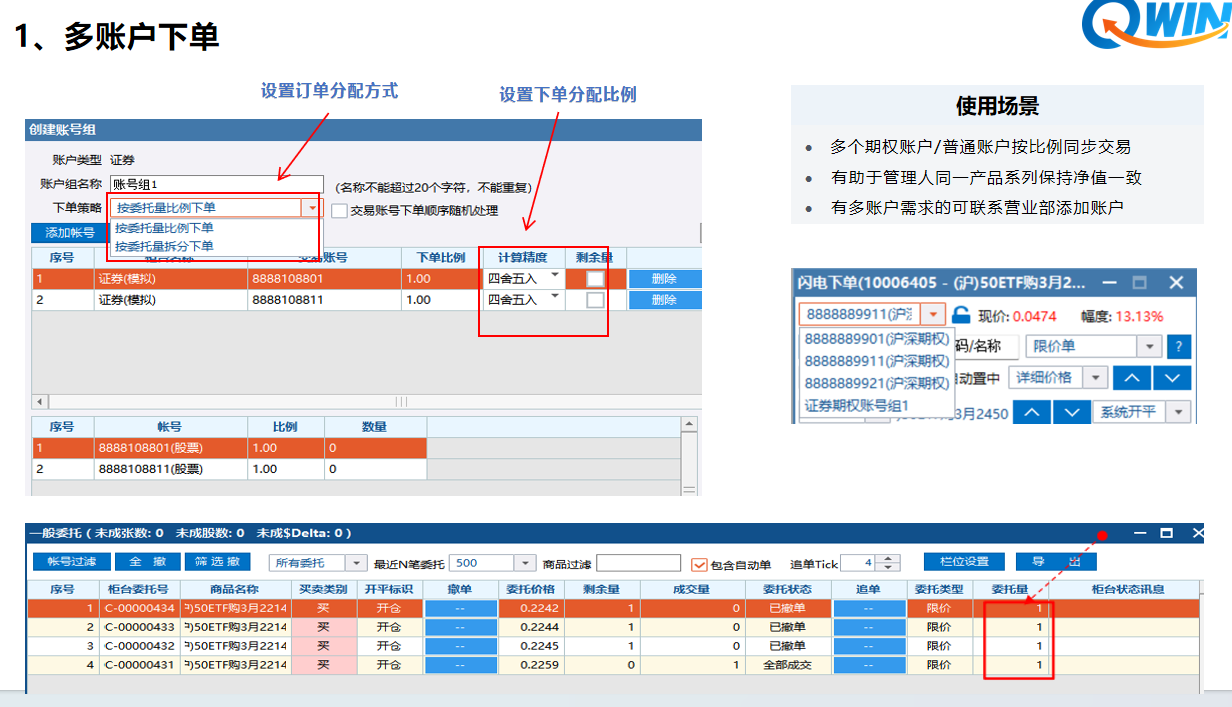This screenshot has width=1232, height=707.
Task: Click the blue up chevron next to 详细价格
Action: point(1132,379)
